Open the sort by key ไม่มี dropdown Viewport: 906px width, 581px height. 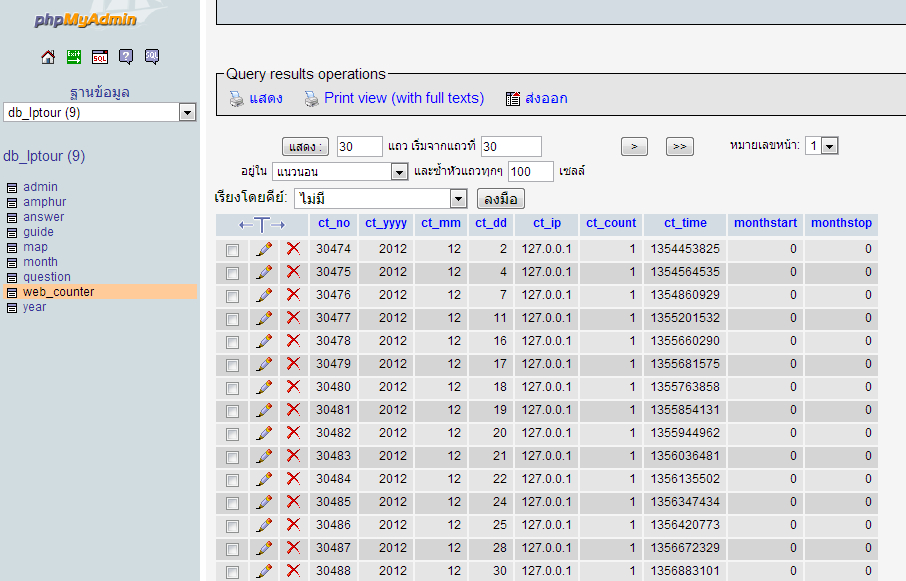[380, 199]
